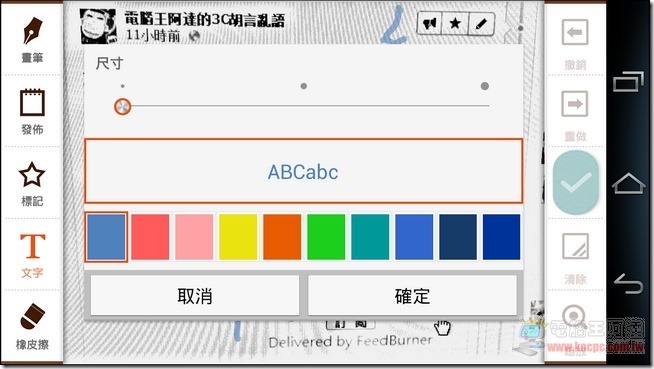Click the 尺寸 size label
Viewport: 654px width, 369px height.
click(x=110, y=63)
